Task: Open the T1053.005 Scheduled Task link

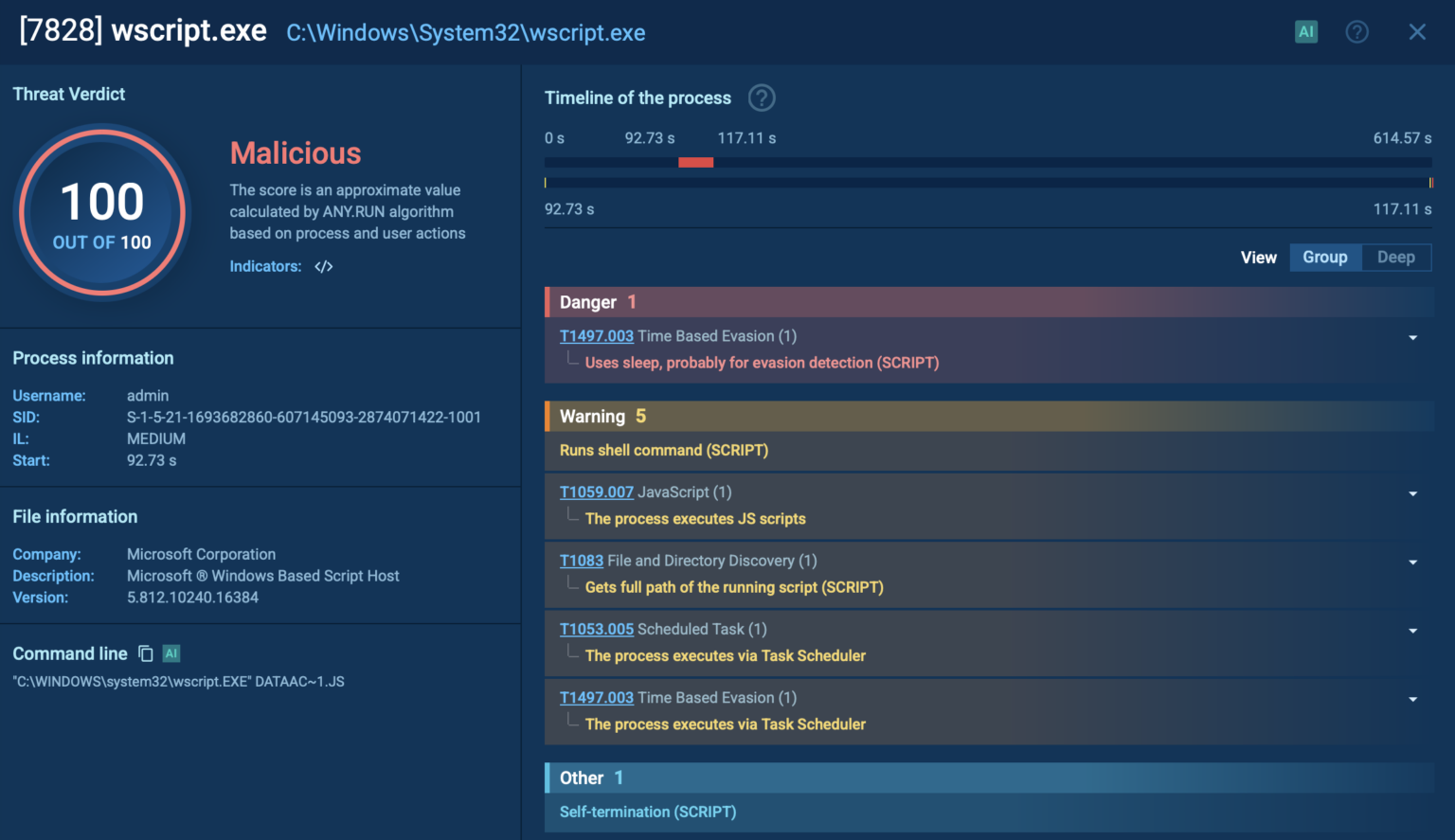Action: [x=596, y=629]
